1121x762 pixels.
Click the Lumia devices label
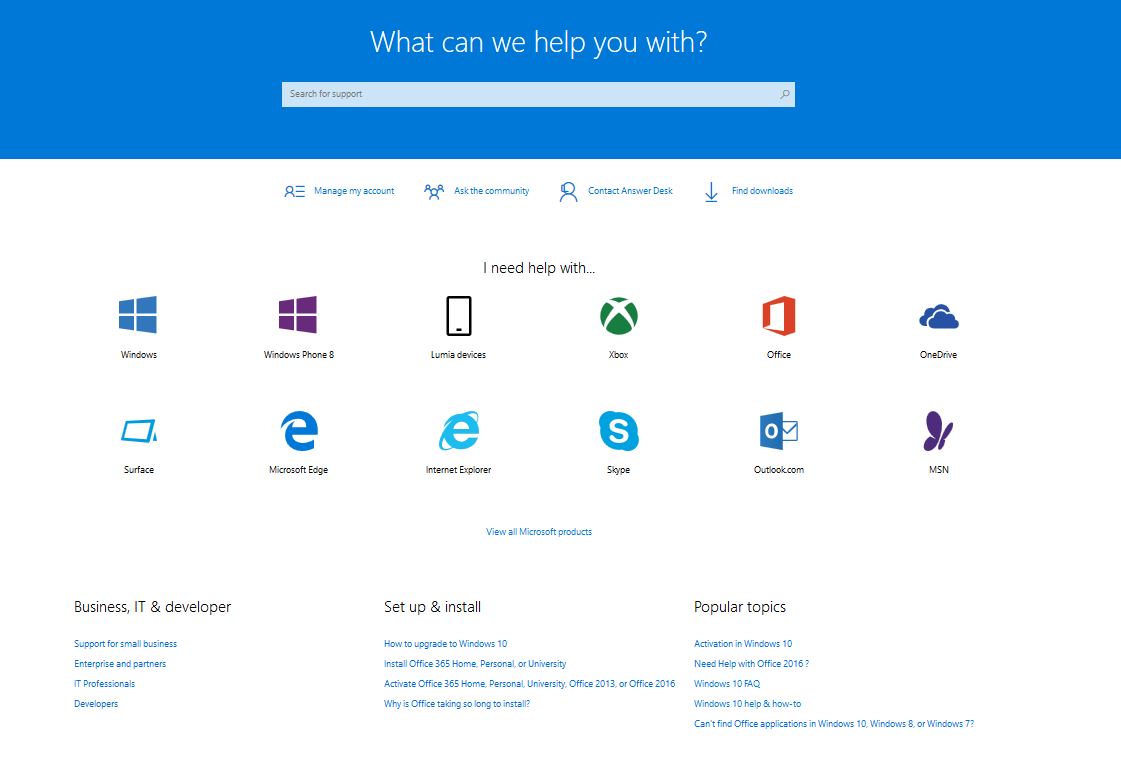[x=458, y=355]
